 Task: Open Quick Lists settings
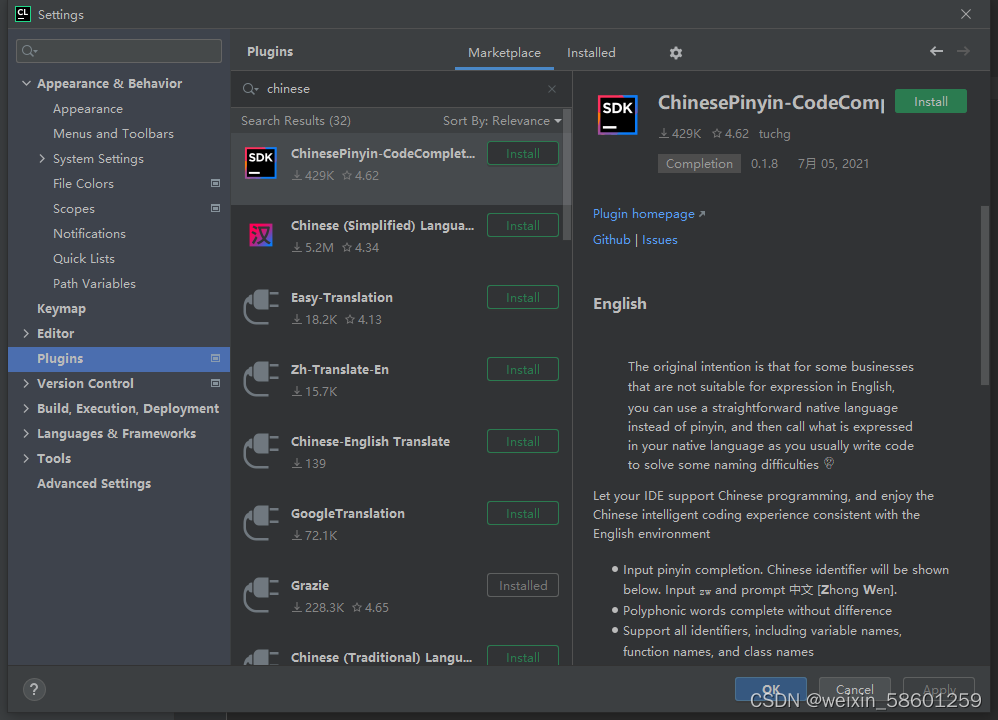(x=84, y=258)
